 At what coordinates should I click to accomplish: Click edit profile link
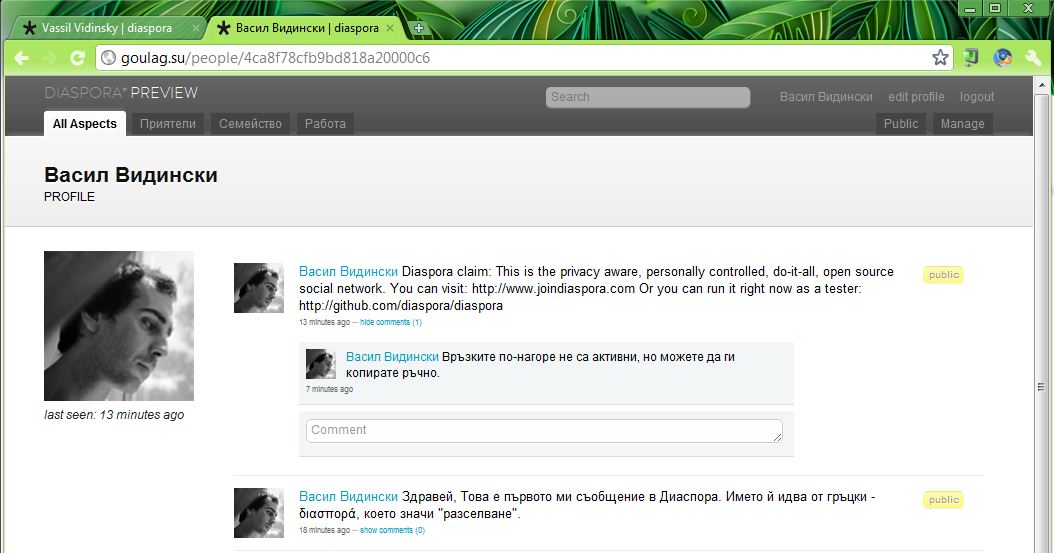click(x=916, y=97)
